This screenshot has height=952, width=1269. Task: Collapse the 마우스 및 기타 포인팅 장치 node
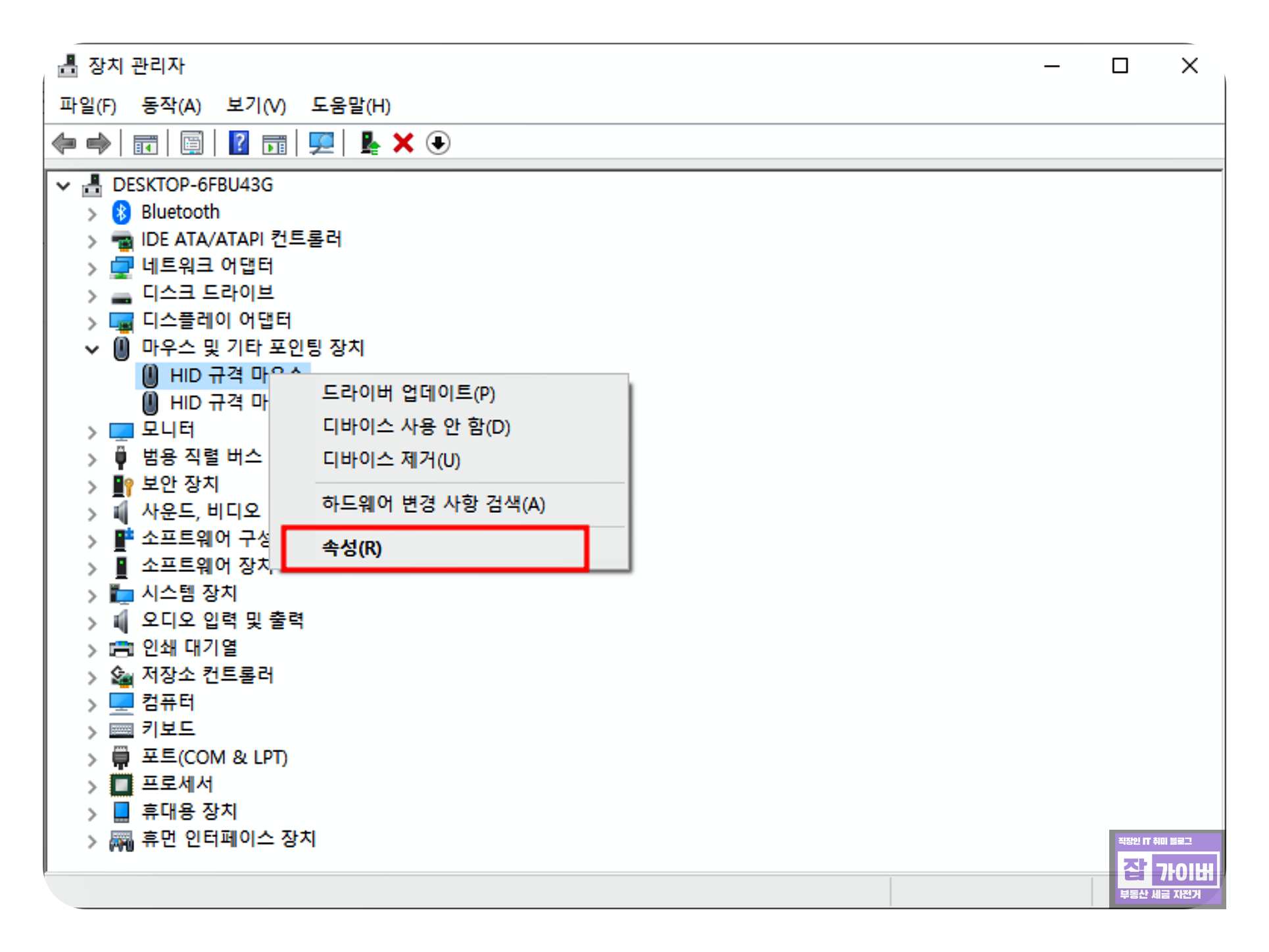[x=92, y=349]
